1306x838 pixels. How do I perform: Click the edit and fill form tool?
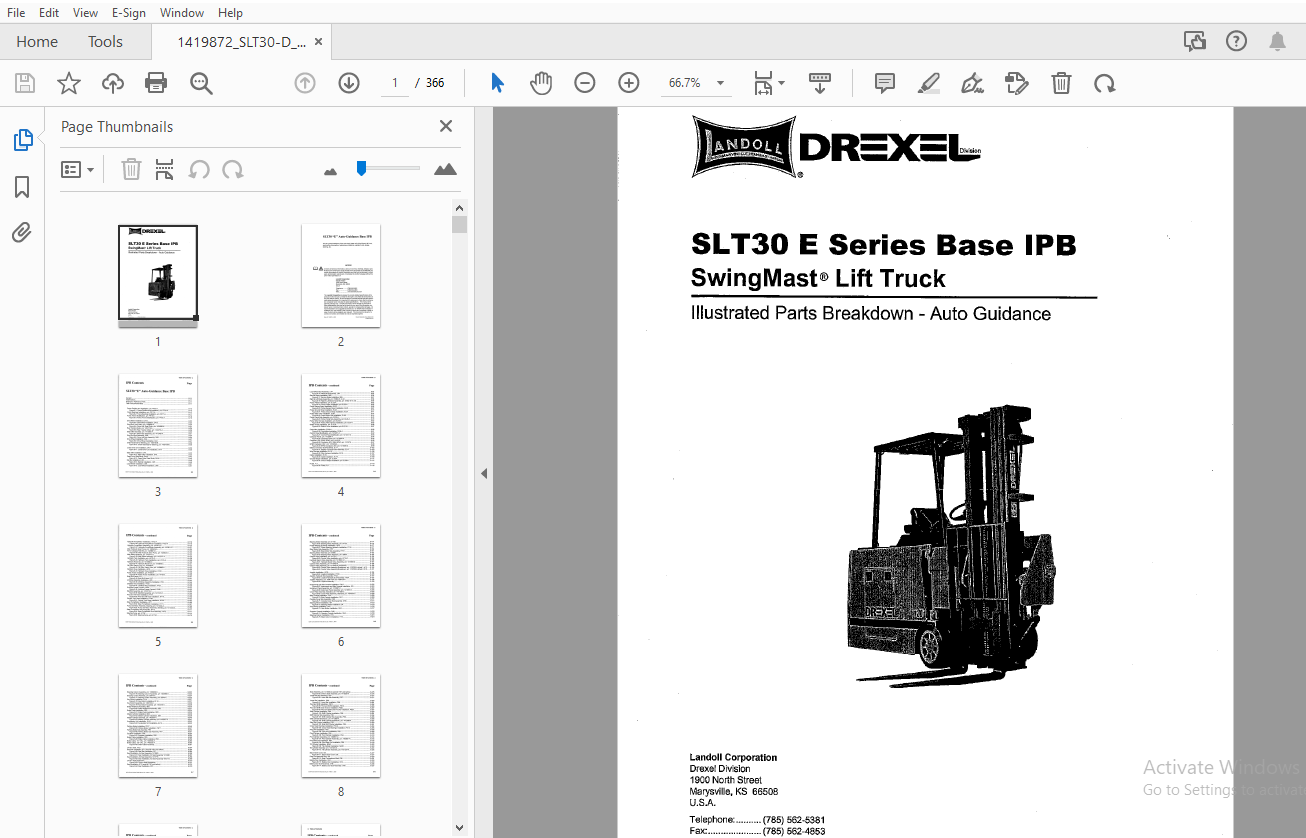pyautogui.click(x=1017, y=83)
